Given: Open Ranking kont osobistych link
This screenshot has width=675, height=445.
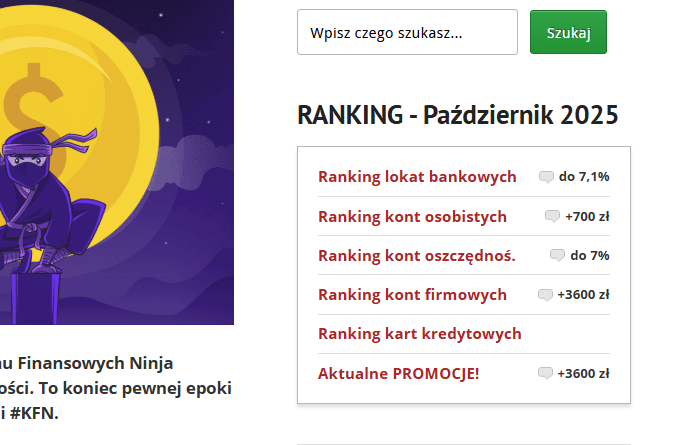Looking at the screenshot, I should [x=412, y=216].
